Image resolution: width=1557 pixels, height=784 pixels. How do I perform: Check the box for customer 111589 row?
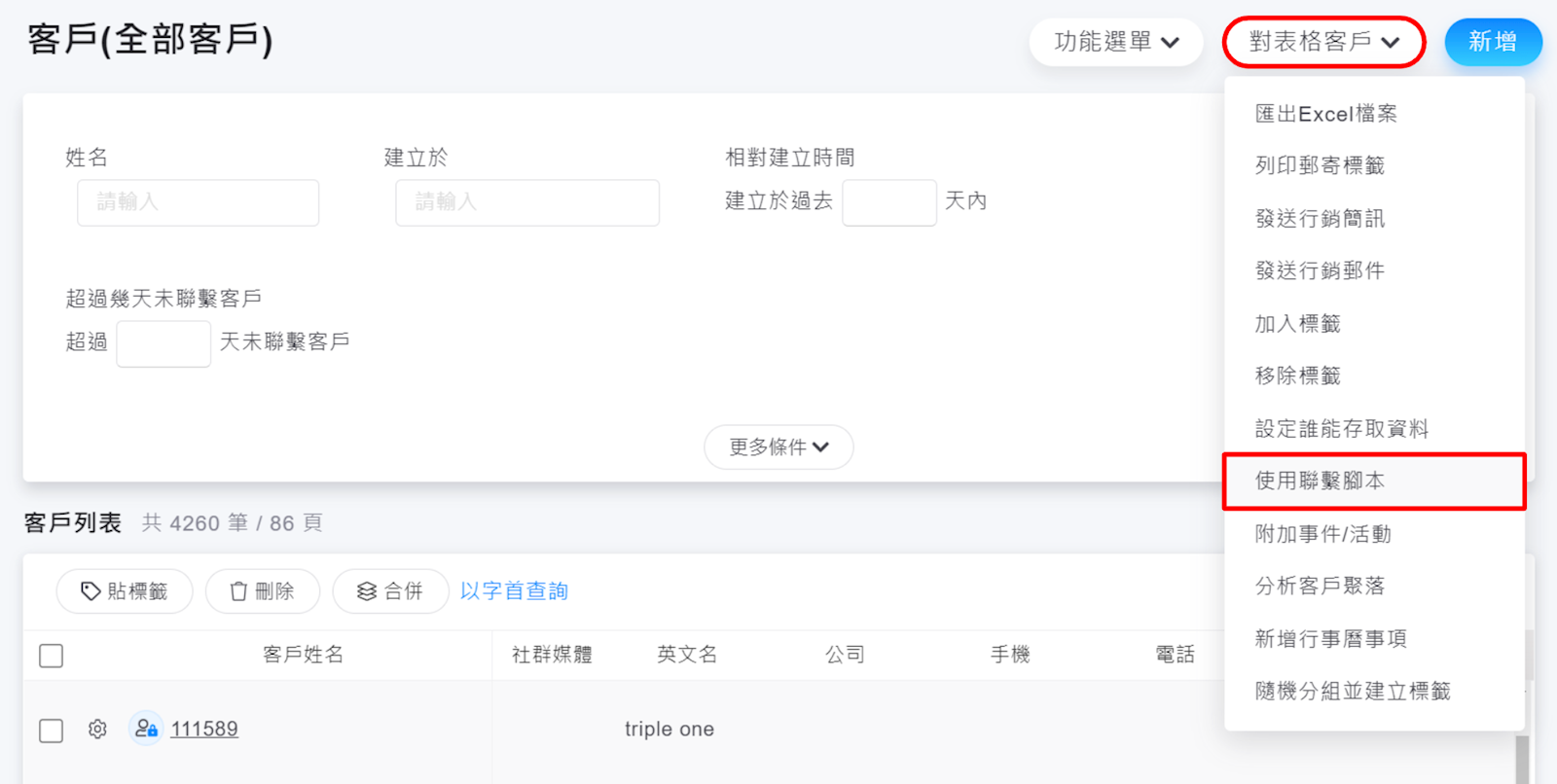[52, 731]
